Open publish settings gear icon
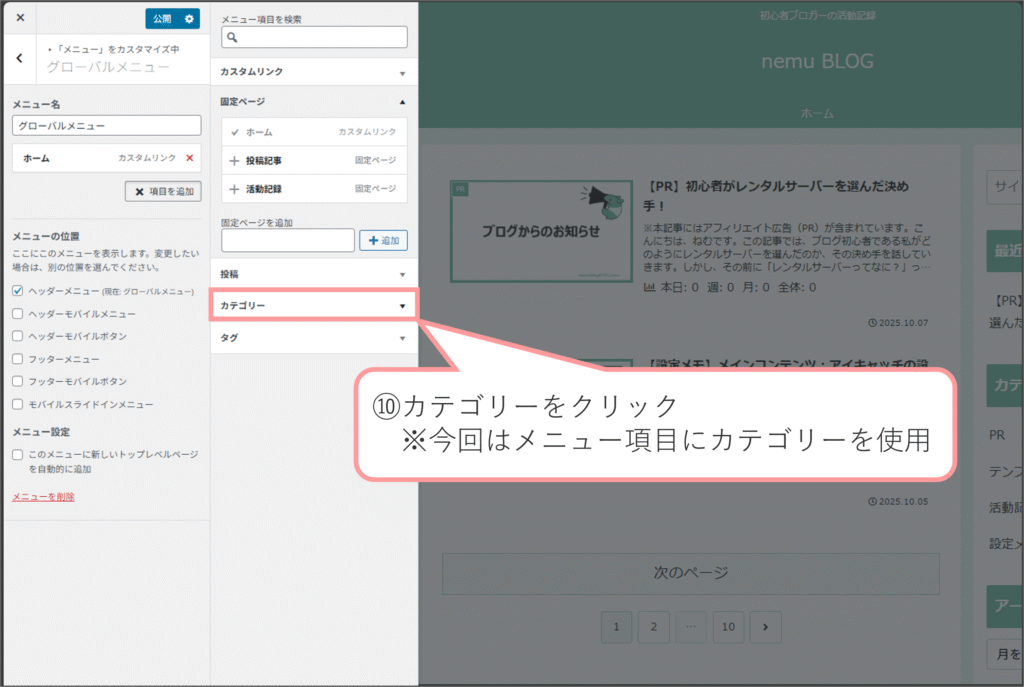Image resolution: width=1024 pixels, height=687 pixels. point(189,18)
